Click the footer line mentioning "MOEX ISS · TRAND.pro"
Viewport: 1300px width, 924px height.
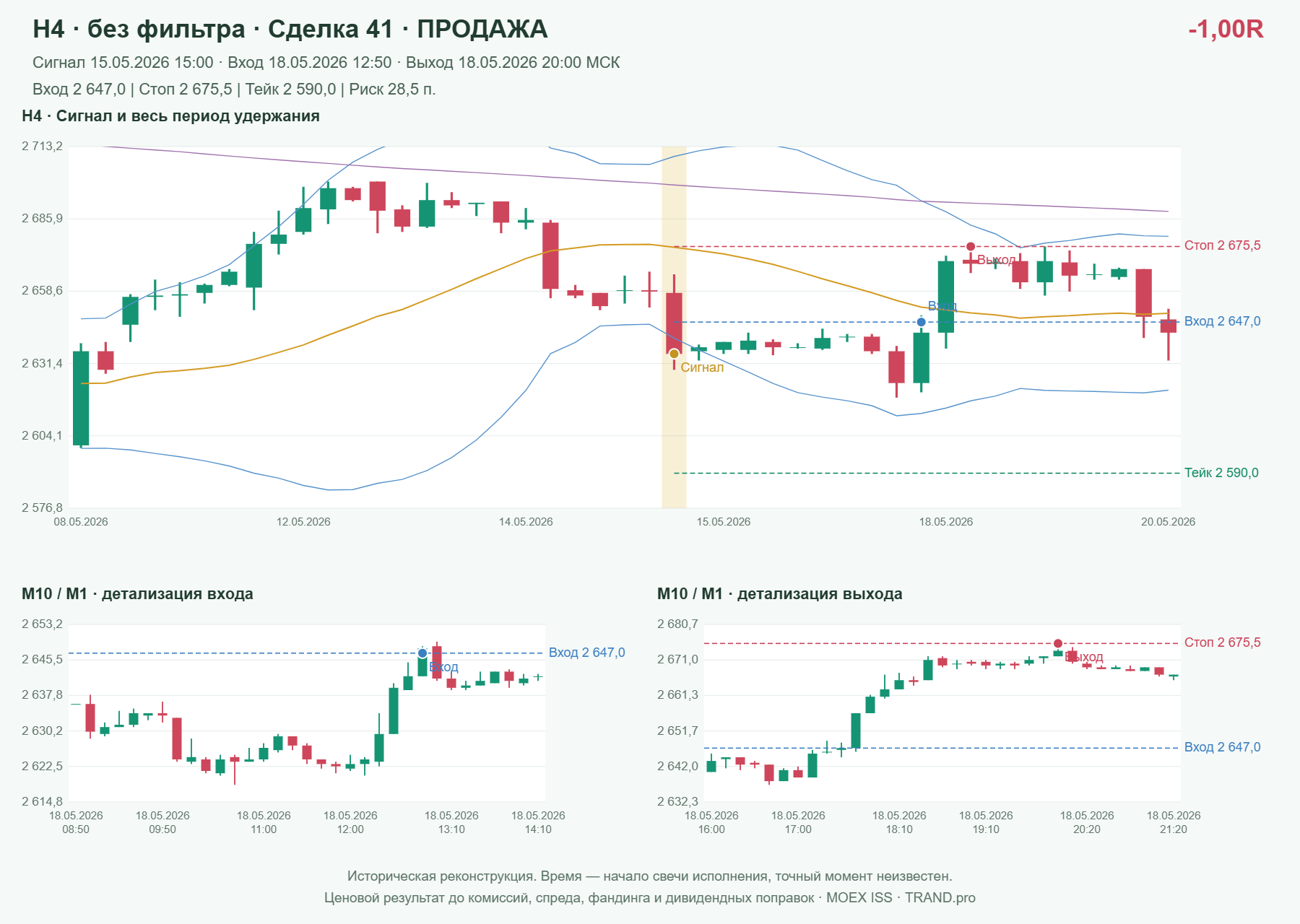coord(650,898)
